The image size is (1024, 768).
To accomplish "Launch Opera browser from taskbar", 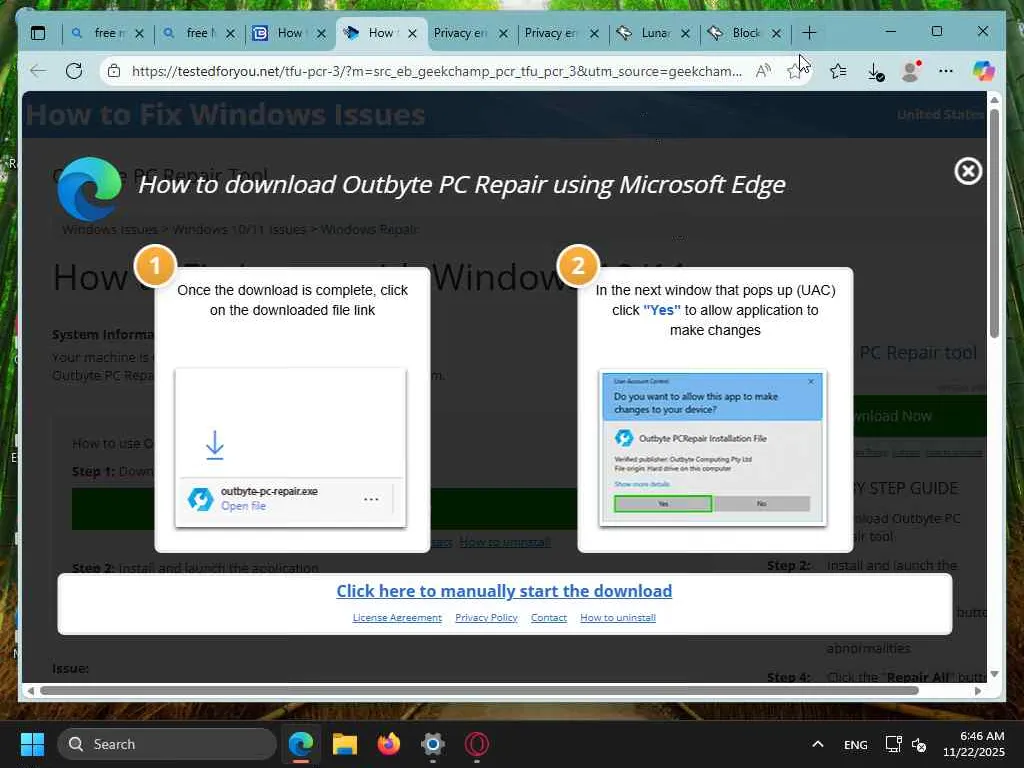I will (x=477, y=744).
